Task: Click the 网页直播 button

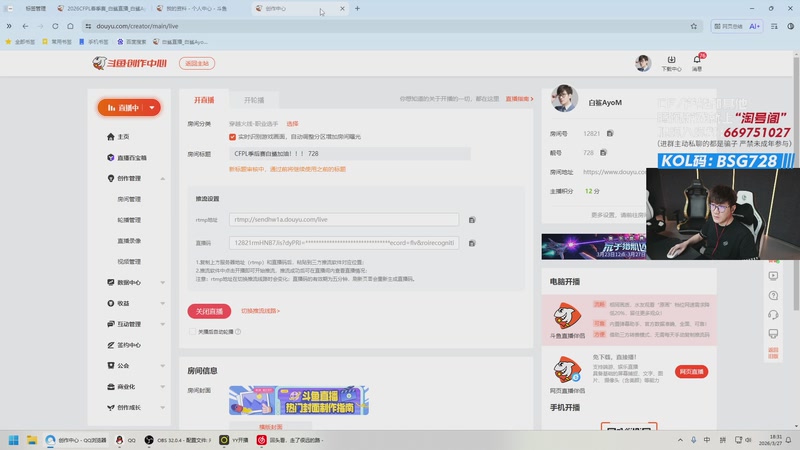Action: (691, 371)
